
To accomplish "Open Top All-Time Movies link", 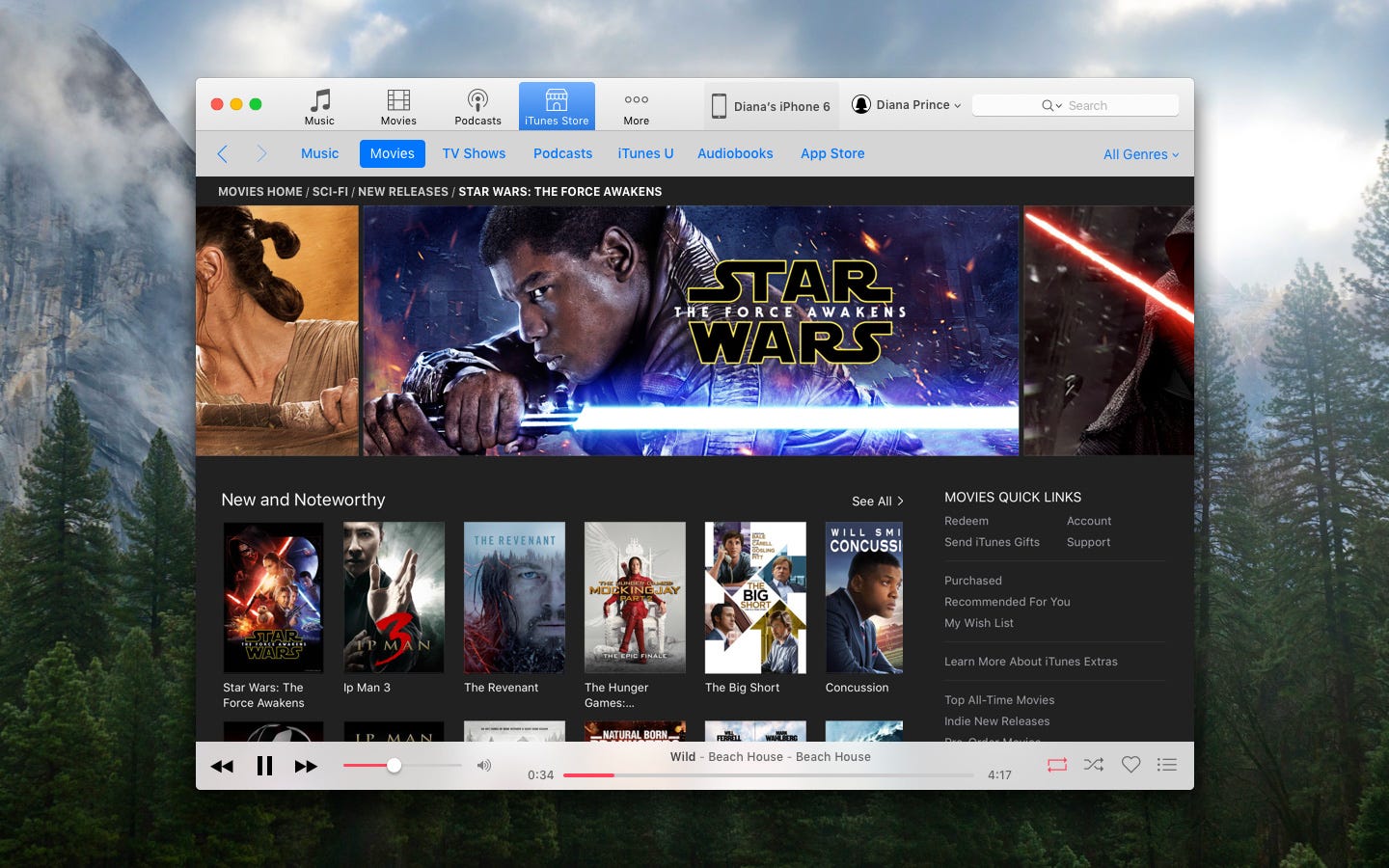I will tap(999, 700).
